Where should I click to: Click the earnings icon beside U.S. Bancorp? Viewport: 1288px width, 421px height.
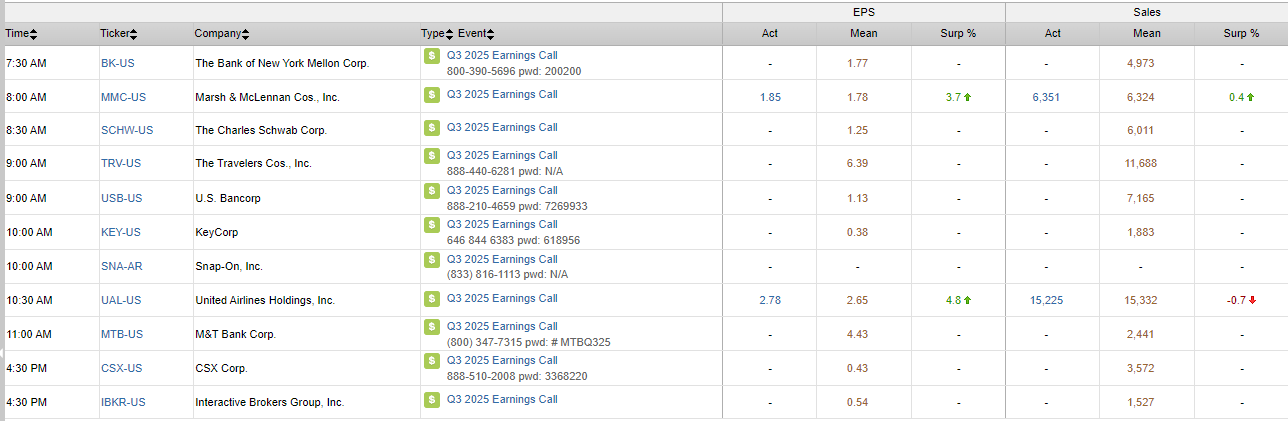click(432, 191)
